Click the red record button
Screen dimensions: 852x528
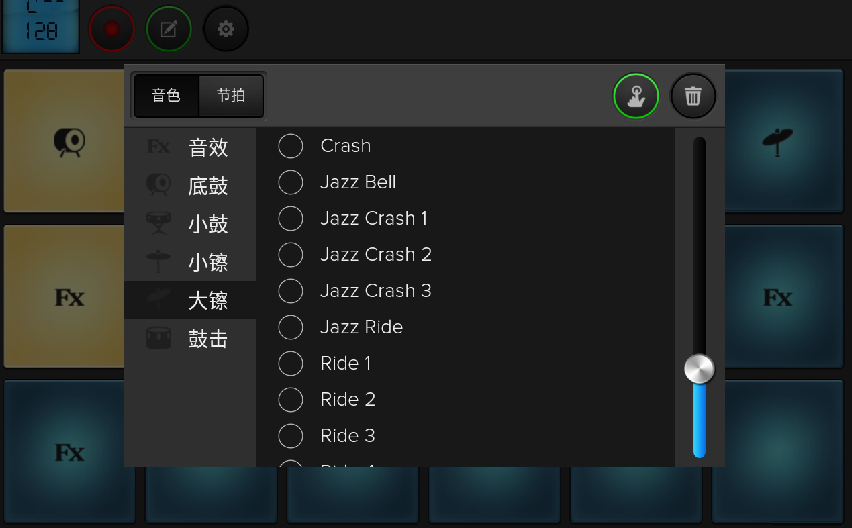coord(111,29)
